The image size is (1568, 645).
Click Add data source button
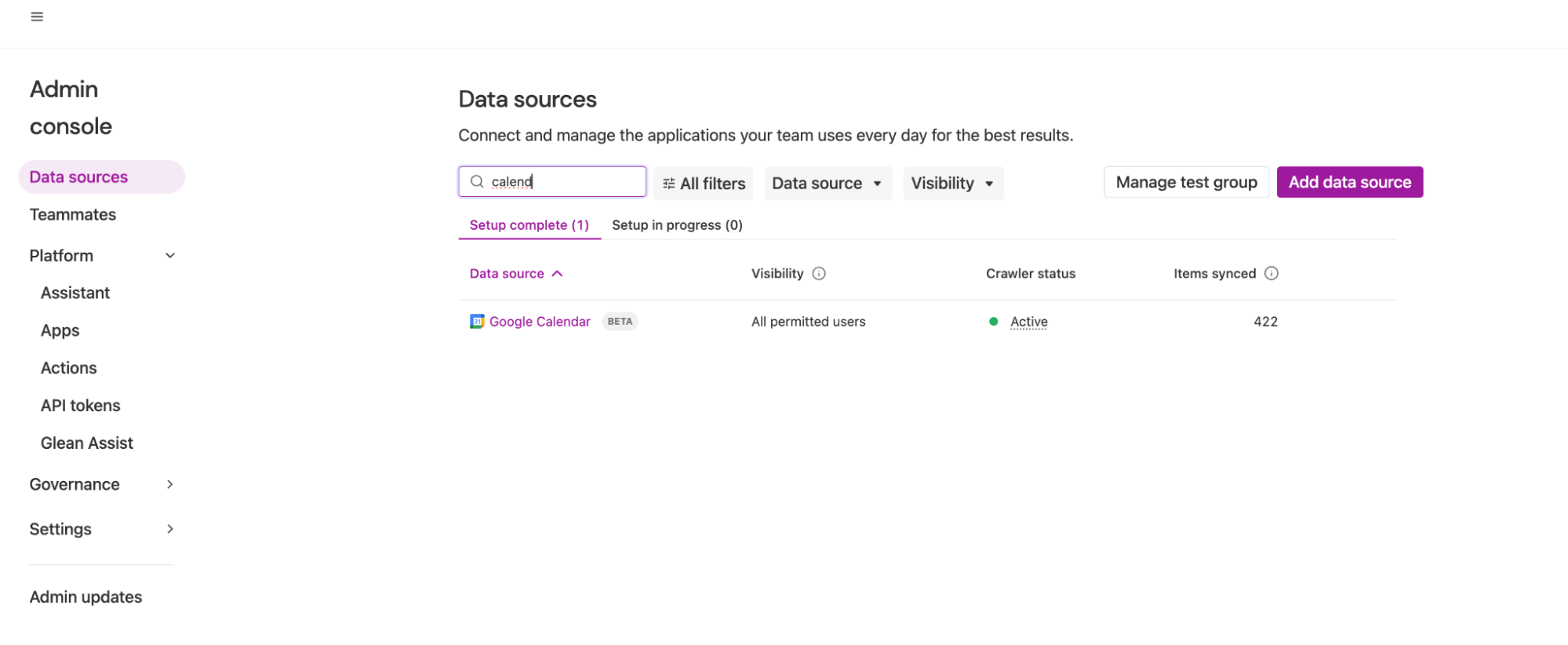(x=1349, y=182)
